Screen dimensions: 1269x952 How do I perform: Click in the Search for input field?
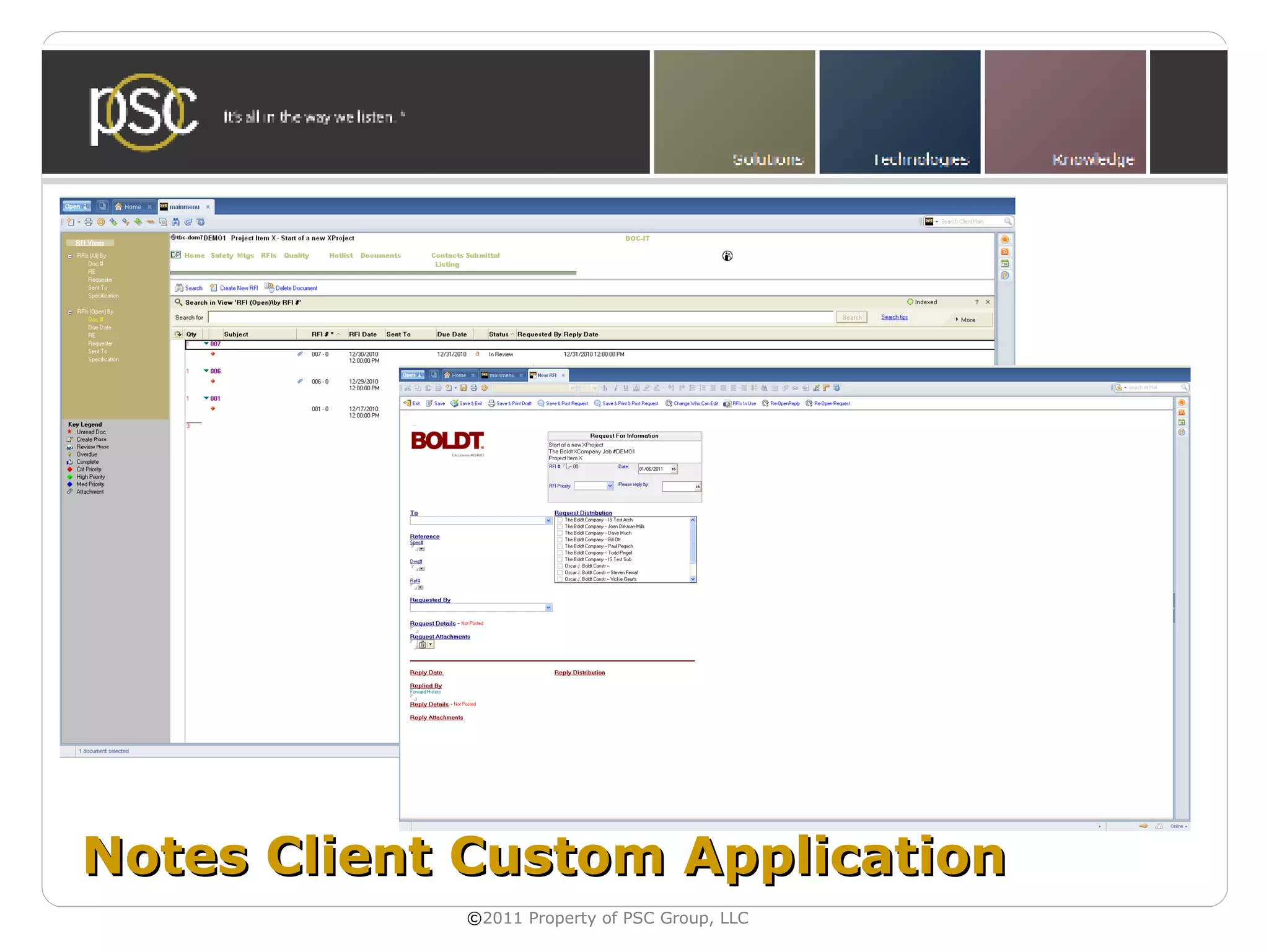point(520,318)
